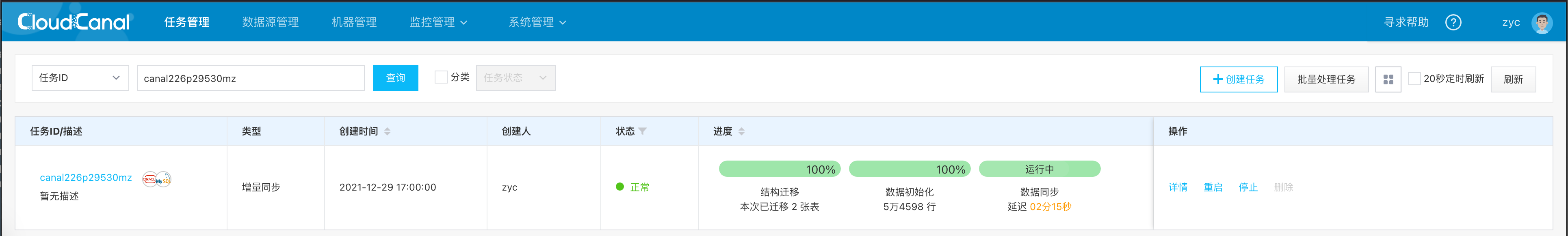Toggle the 20秒定时刷新 checkbox
The height and width of the screenshot is (236, 1568).
(x=1414, y=79)
